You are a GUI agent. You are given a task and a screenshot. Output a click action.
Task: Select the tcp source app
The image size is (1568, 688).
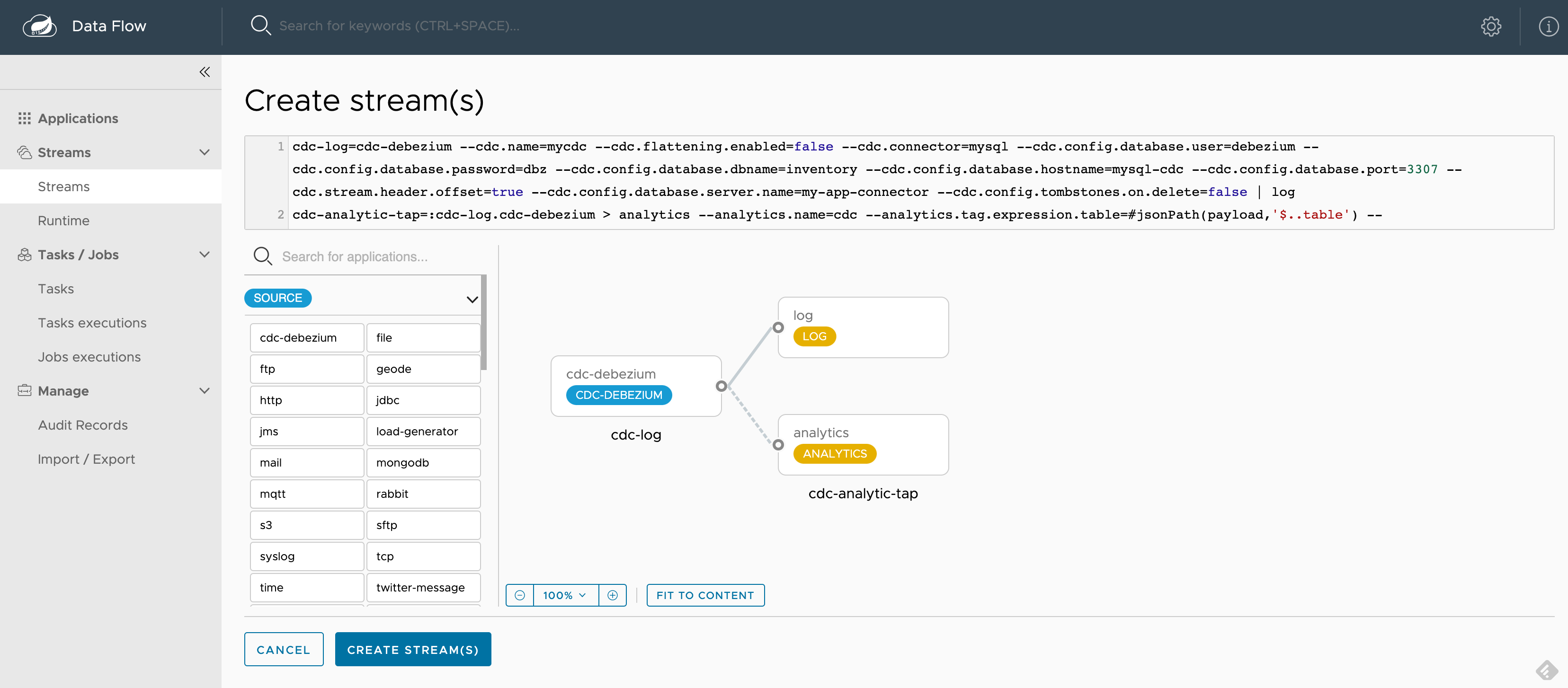tap(423, 556)
